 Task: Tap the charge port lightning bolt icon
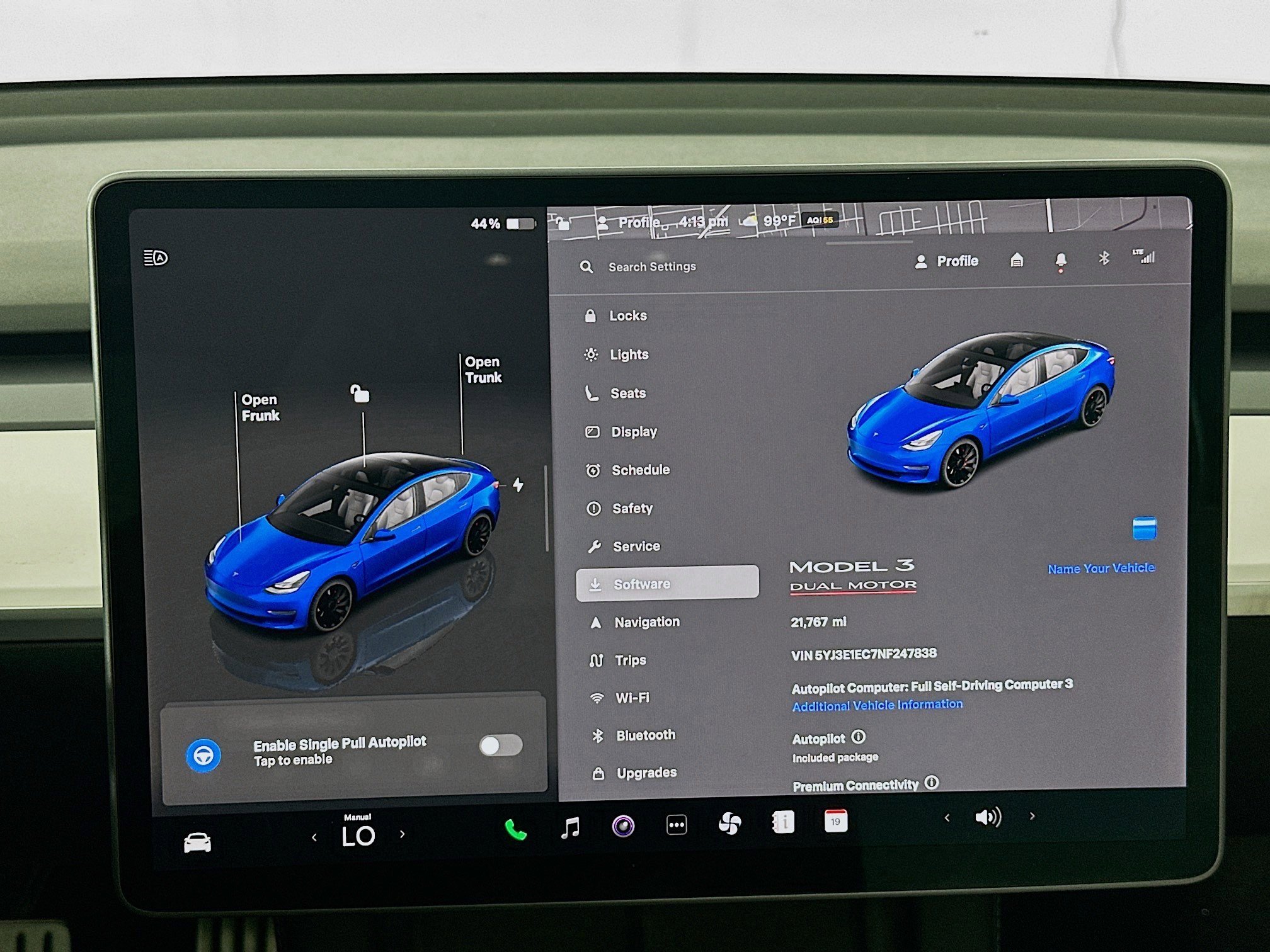518,484
